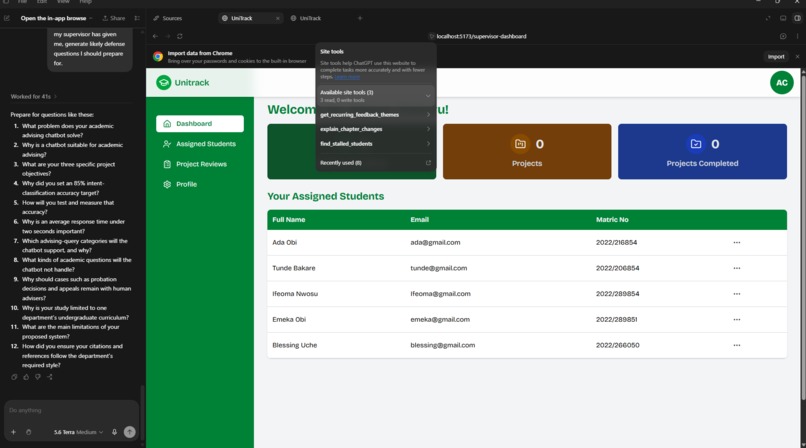Open row actions for Tunde Bakare
806x448 pixels.
[x=737, y=268]
